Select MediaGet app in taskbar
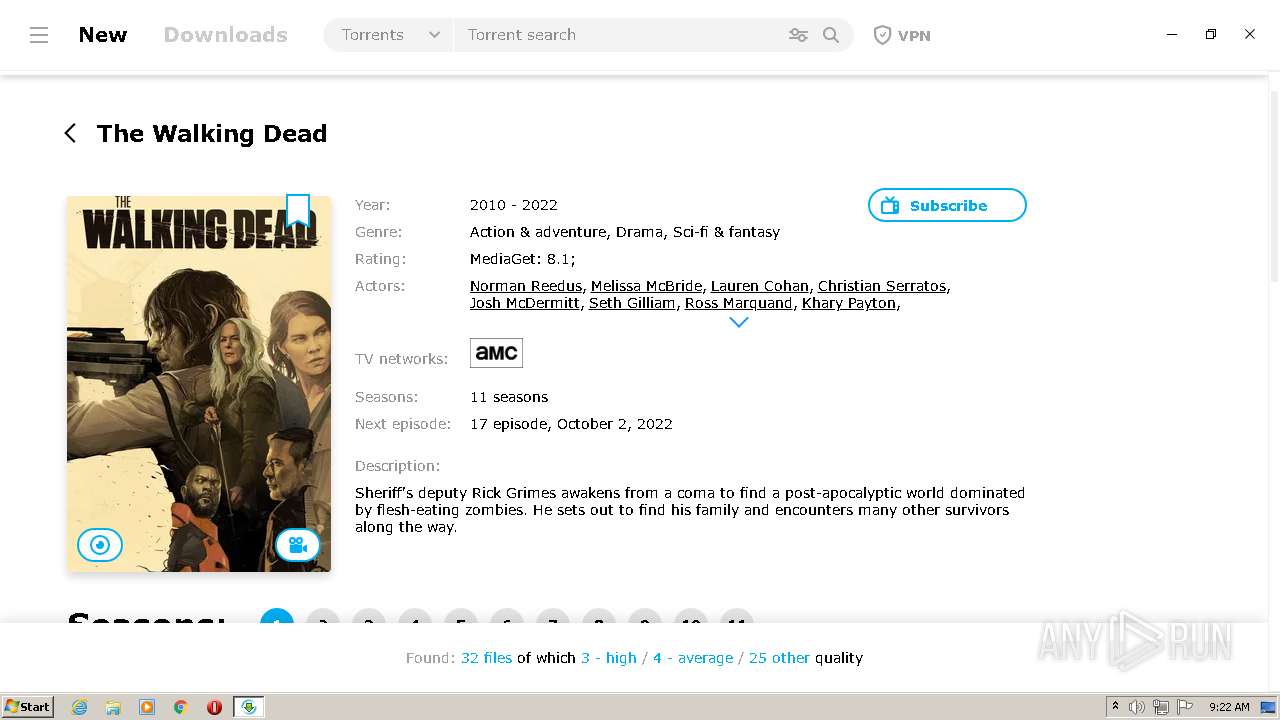Screen dimensions: 1280x720 click(249, 707)
